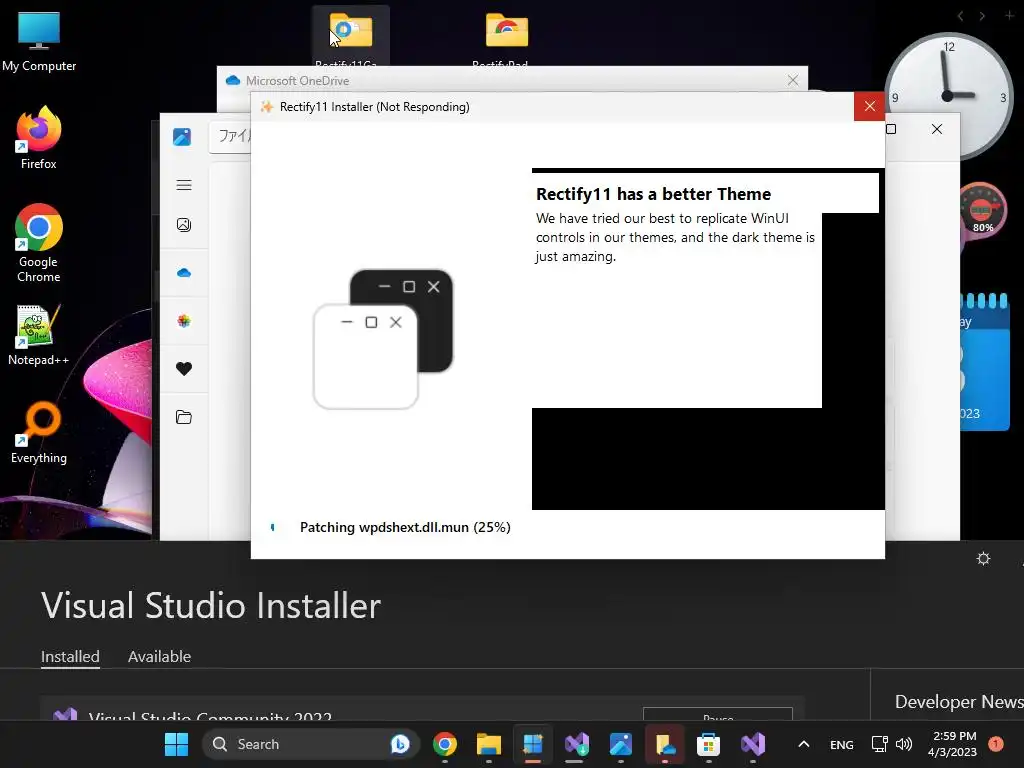The image size is (1024, 768).
Task: Click the light and dark theme windows illustration
Action: (383, 339)
